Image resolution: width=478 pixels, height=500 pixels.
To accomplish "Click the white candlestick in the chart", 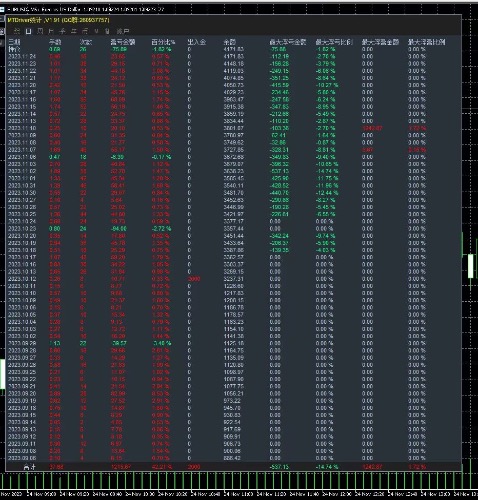I will (x=471, y=266).
